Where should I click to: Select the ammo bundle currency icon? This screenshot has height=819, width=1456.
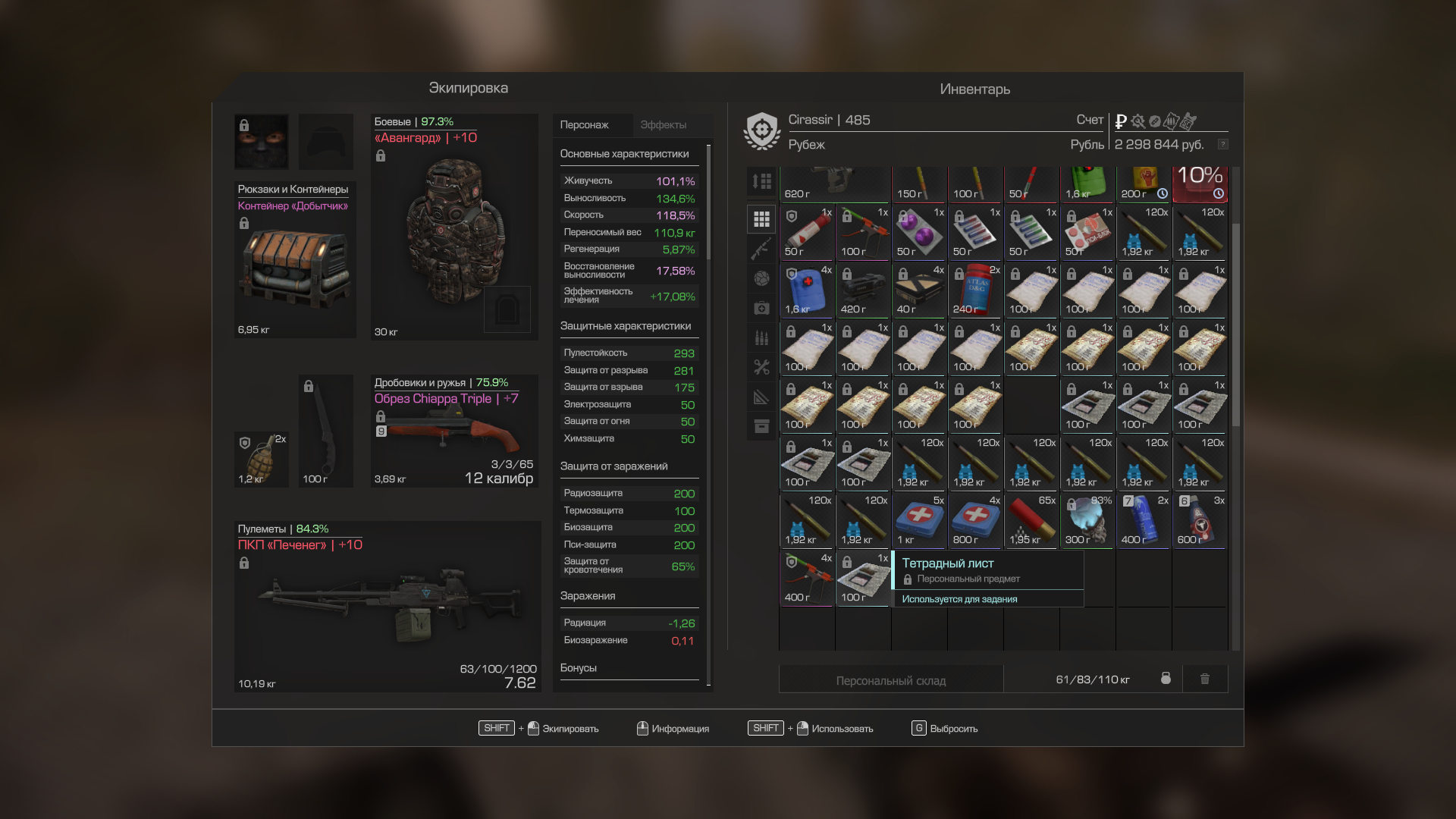point(1171,121)
